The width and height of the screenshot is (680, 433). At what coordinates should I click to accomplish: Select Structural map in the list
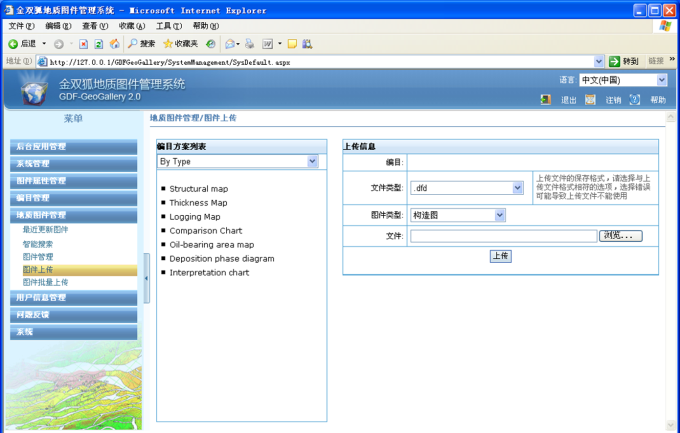[x=198, y=189]
